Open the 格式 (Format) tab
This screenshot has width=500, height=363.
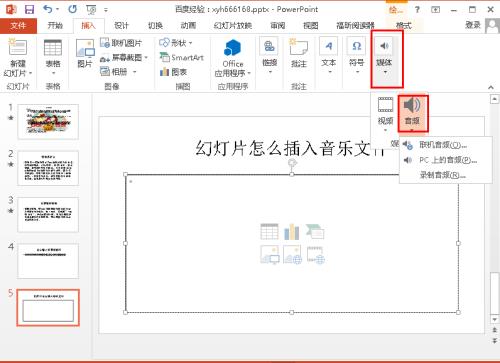404,26
